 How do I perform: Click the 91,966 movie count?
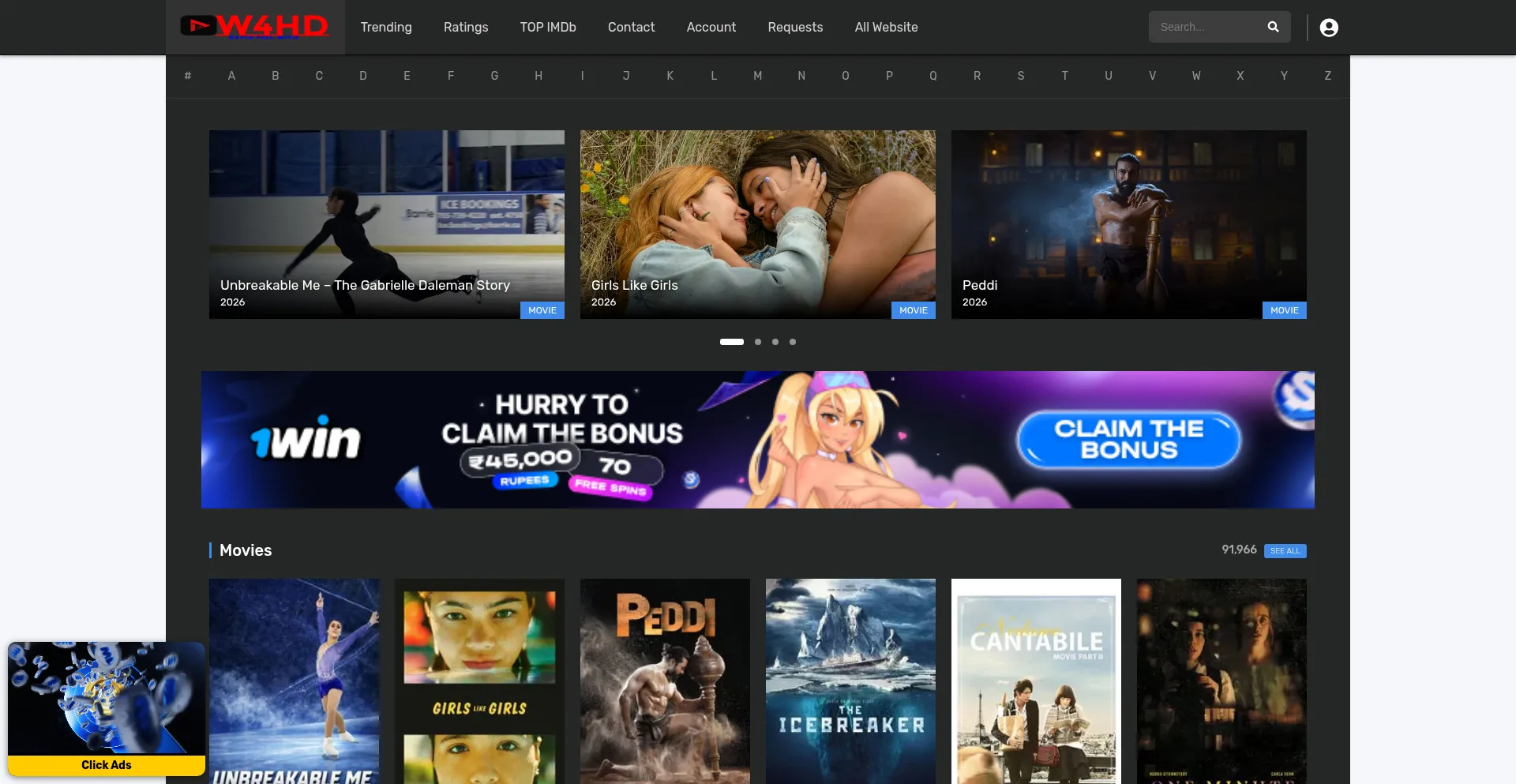(x=1239, y=550)
